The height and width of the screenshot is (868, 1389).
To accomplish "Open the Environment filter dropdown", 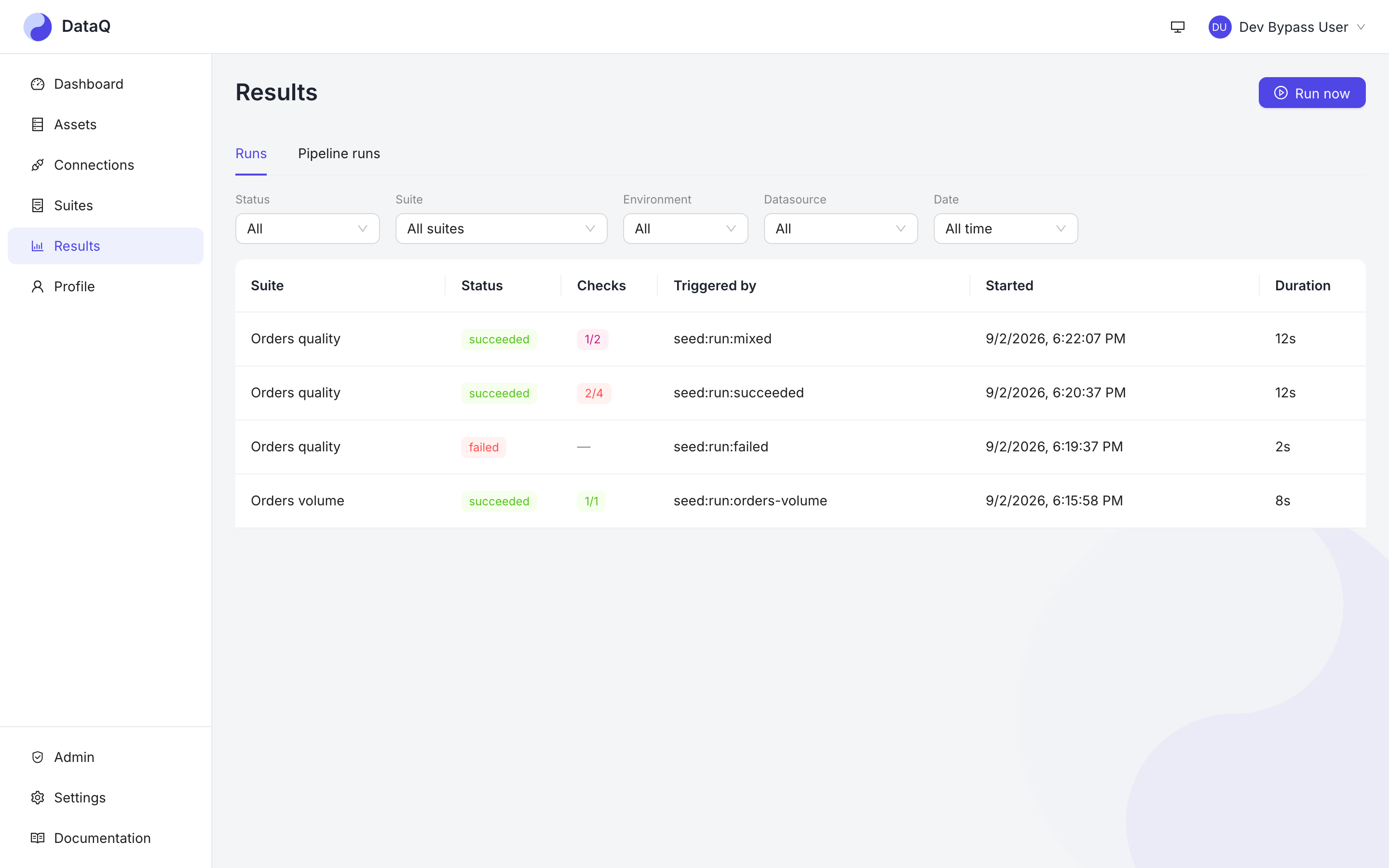I will [x=685, y=229].
